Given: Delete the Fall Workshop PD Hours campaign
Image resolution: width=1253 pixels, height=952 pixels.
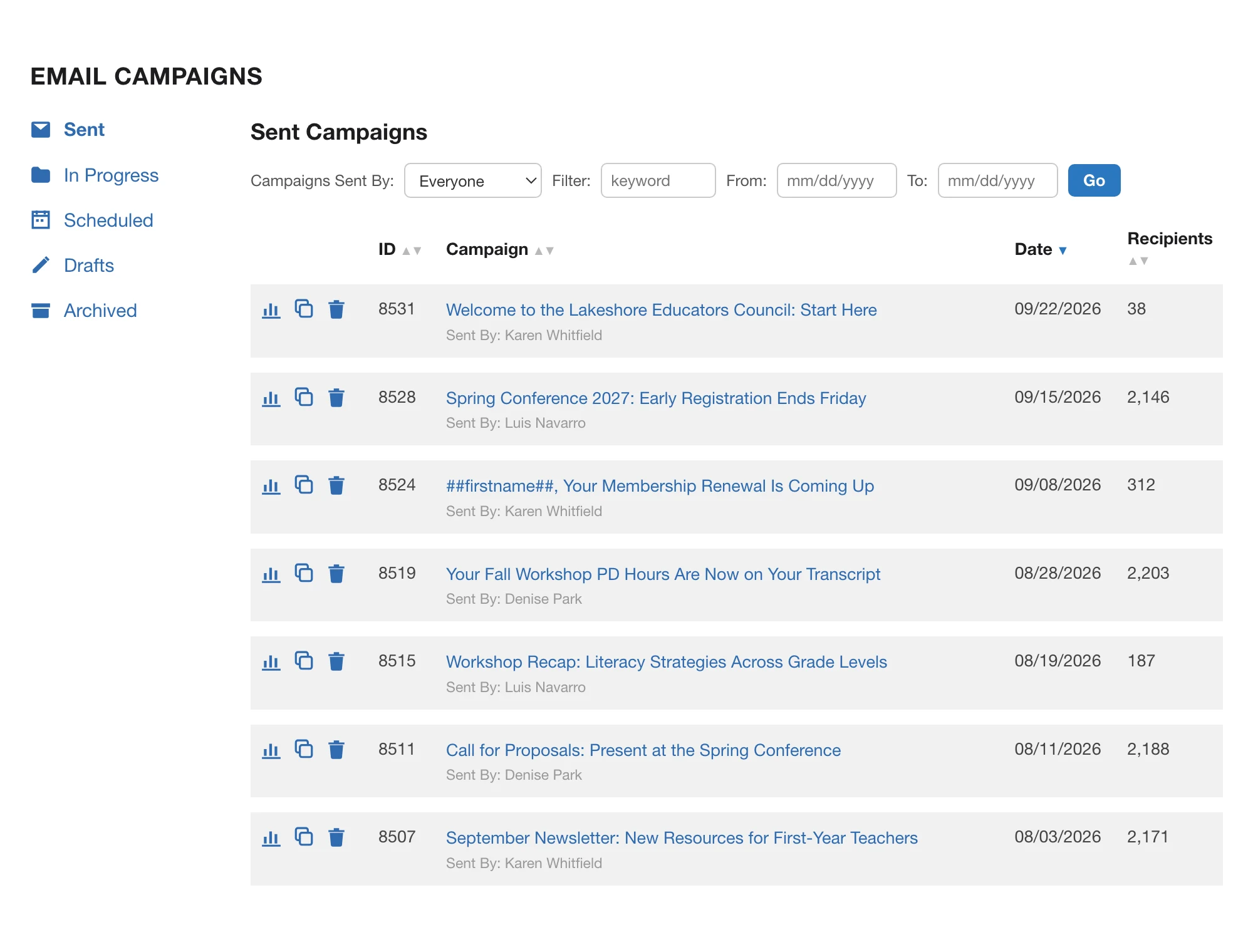Looking at the screenshot, I should 336,574.
